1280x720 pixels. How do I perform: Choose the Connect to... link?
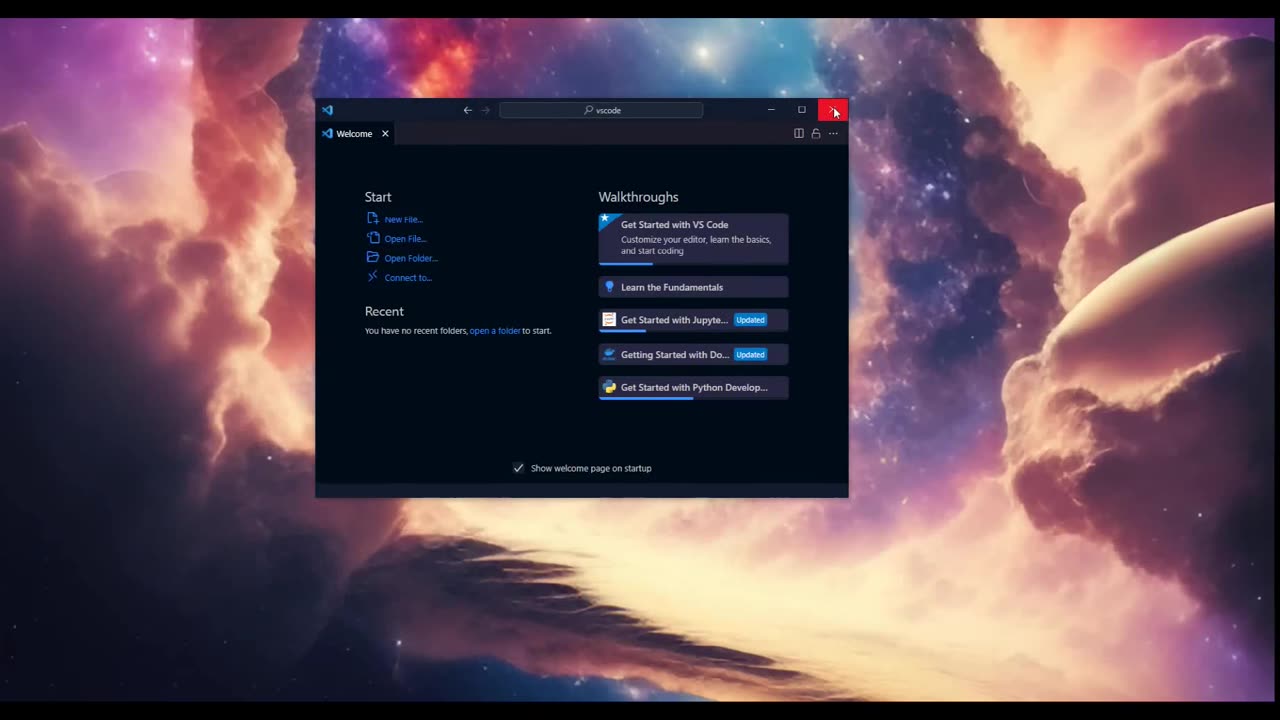pos(408,278)
